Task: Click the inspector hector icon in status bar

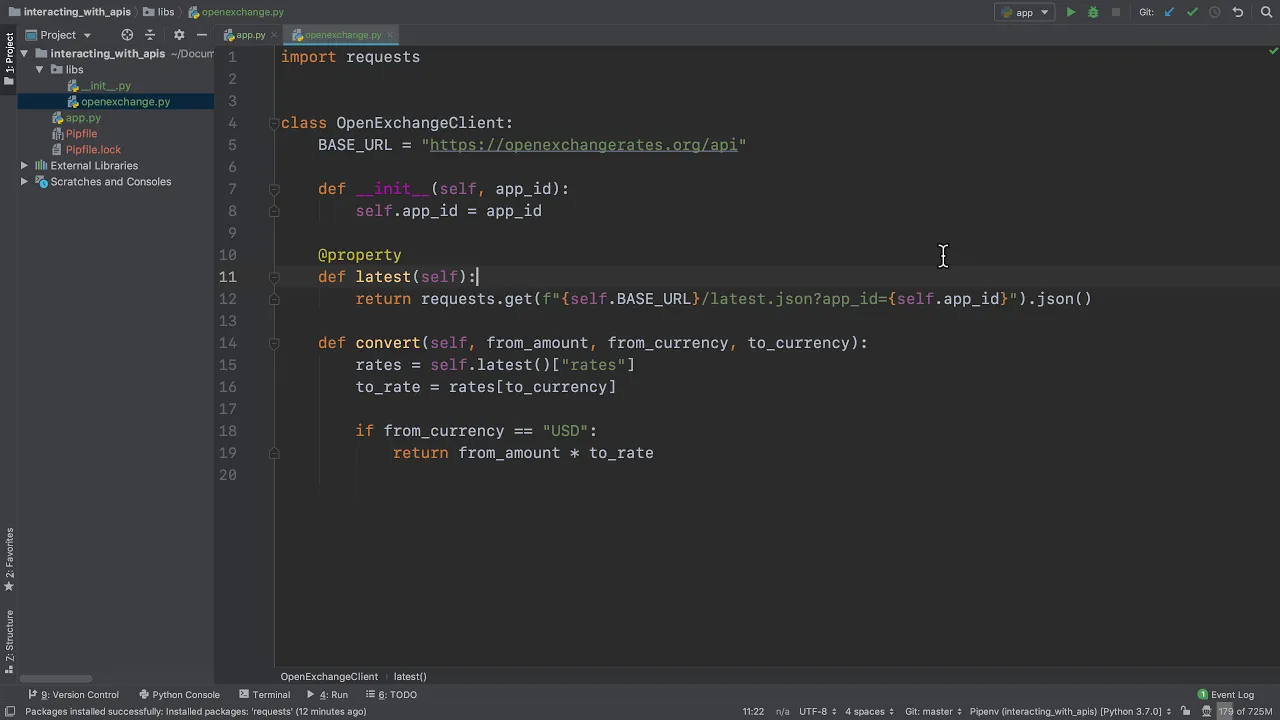Action: [1206, 711]
